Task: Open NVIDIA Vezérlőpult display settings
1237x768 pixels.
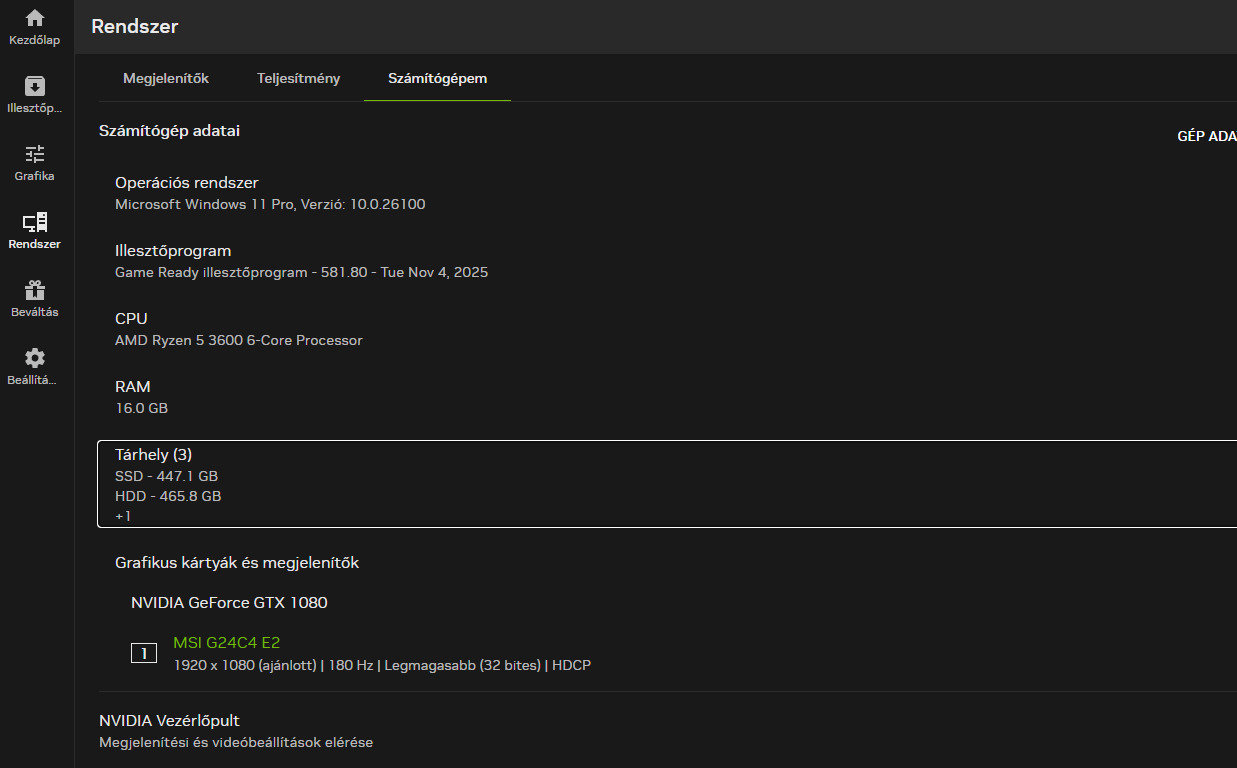Action: pos(169,721)
